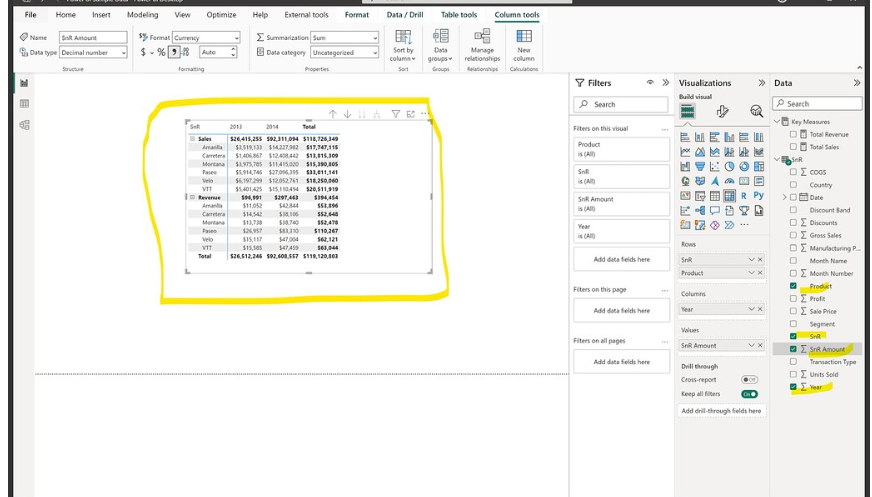Viewport: 872px width, 497px height.
Task: Uncheck the SnR Amount field
Action: coord(793,349)
